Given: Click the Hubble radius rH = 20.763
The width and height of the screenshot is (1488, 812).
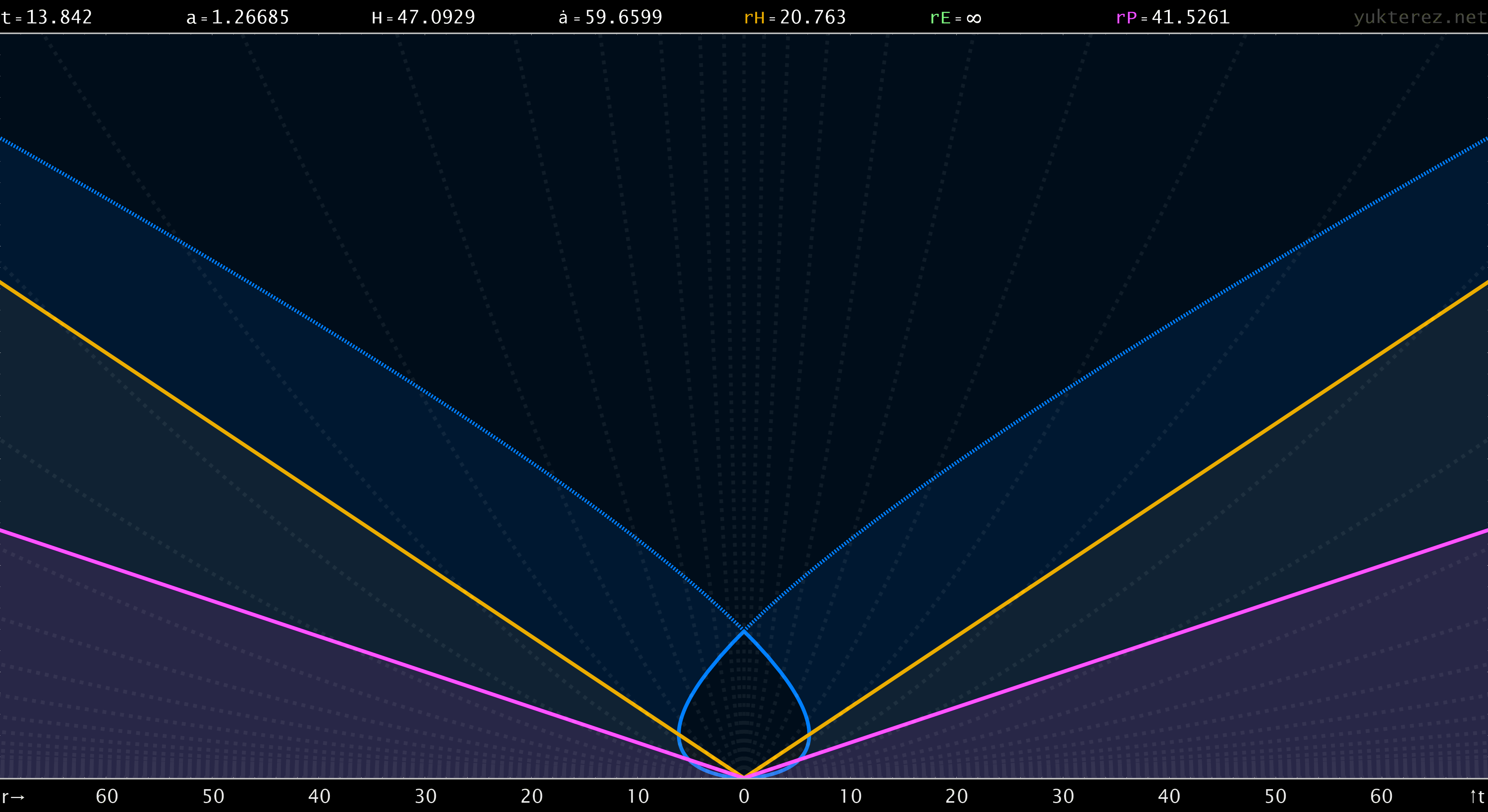Looking at the screenshot, I should point(795,17).
